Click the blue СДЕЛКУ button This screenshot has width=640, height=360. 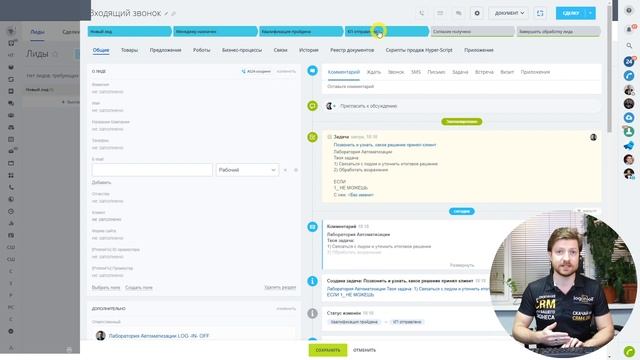[571, 13]
